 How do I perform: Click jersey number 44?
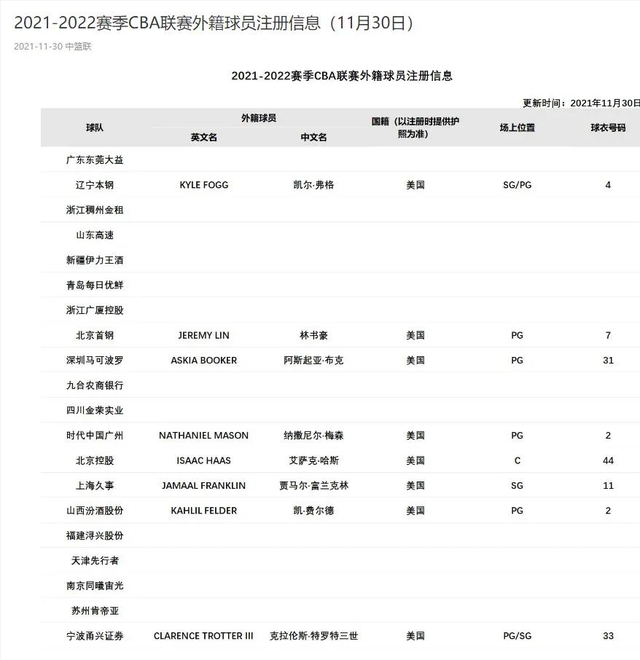608,460
